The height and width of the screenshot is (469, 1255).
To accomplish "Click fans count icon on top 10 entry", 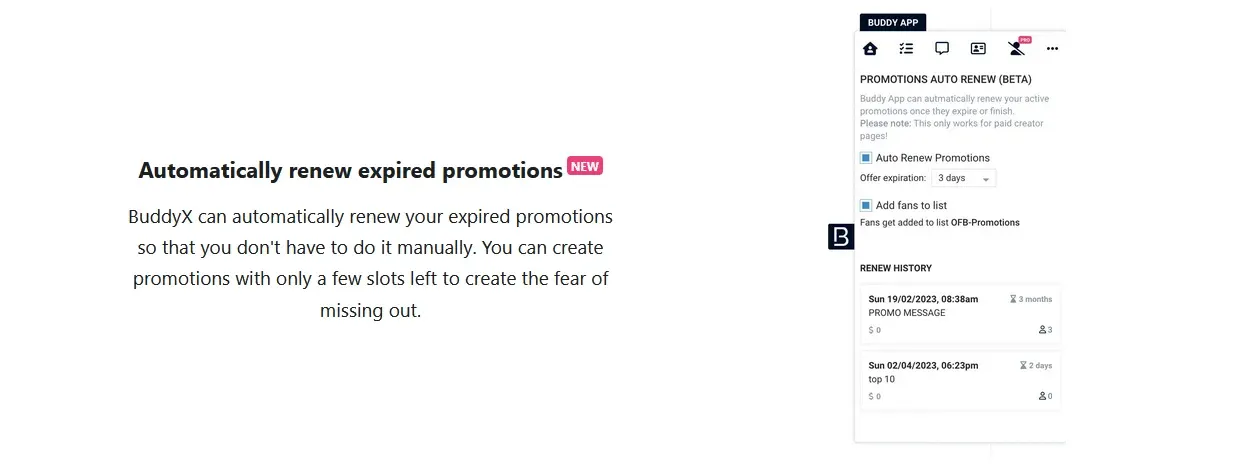I will pyautogui.click(x=1043, y=396).
